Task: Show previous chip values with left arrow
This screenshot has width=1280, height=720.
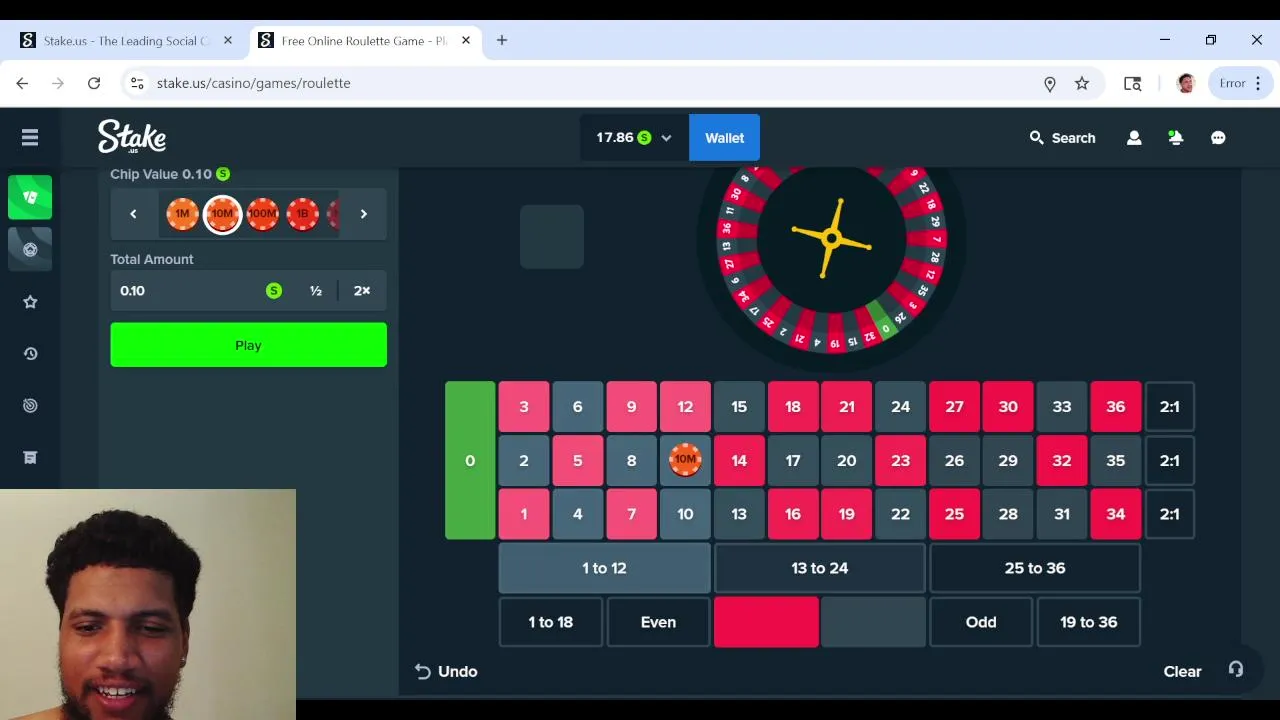Action: click(133, 214)
